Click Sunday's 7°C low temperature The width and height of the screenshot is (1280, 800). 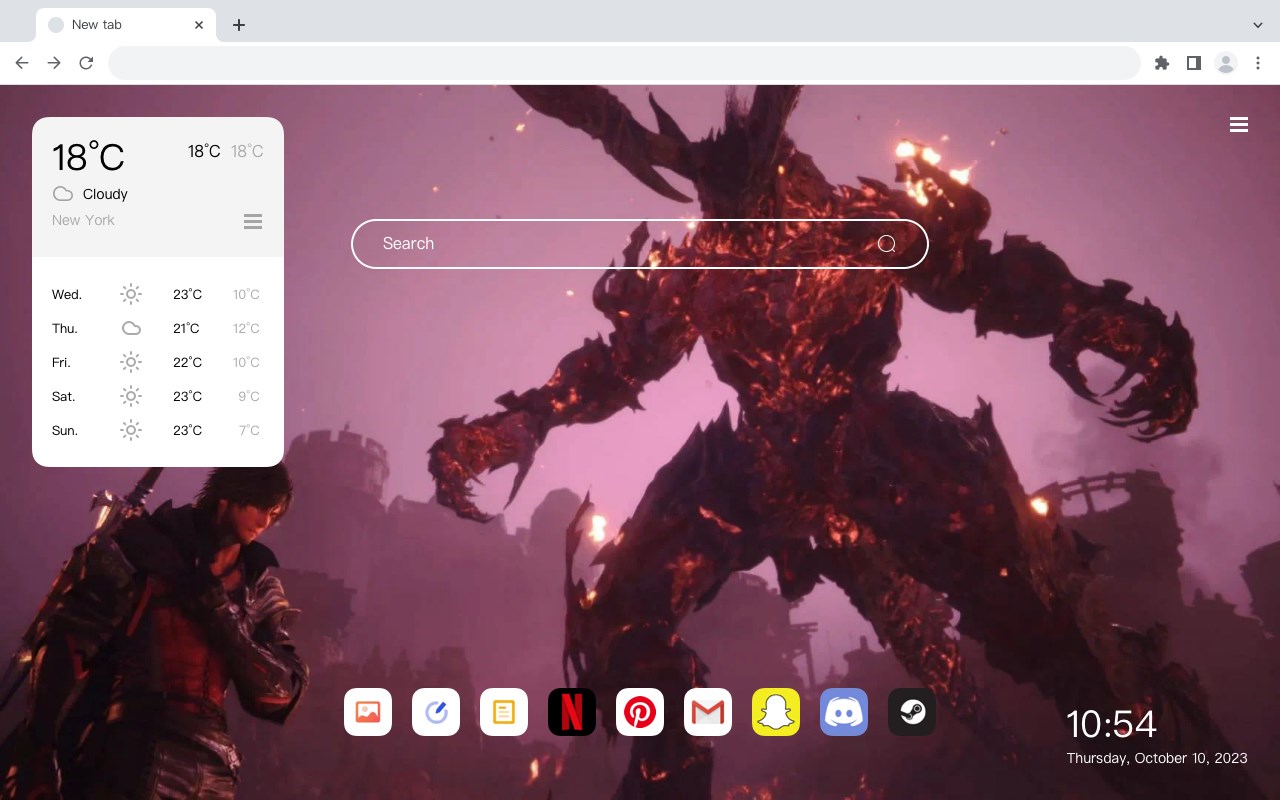pos(249,430)
